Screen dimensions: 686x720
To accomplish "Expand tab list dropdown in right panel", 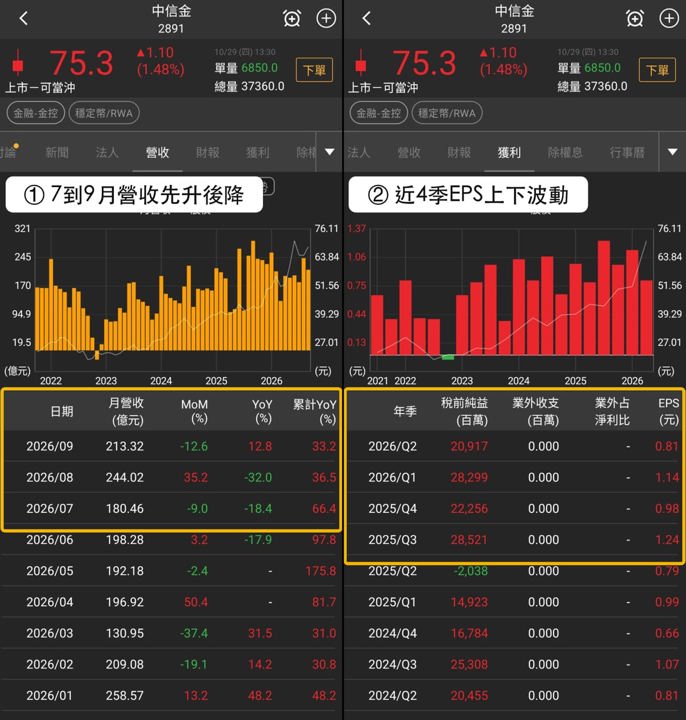I will coord(672,152).
